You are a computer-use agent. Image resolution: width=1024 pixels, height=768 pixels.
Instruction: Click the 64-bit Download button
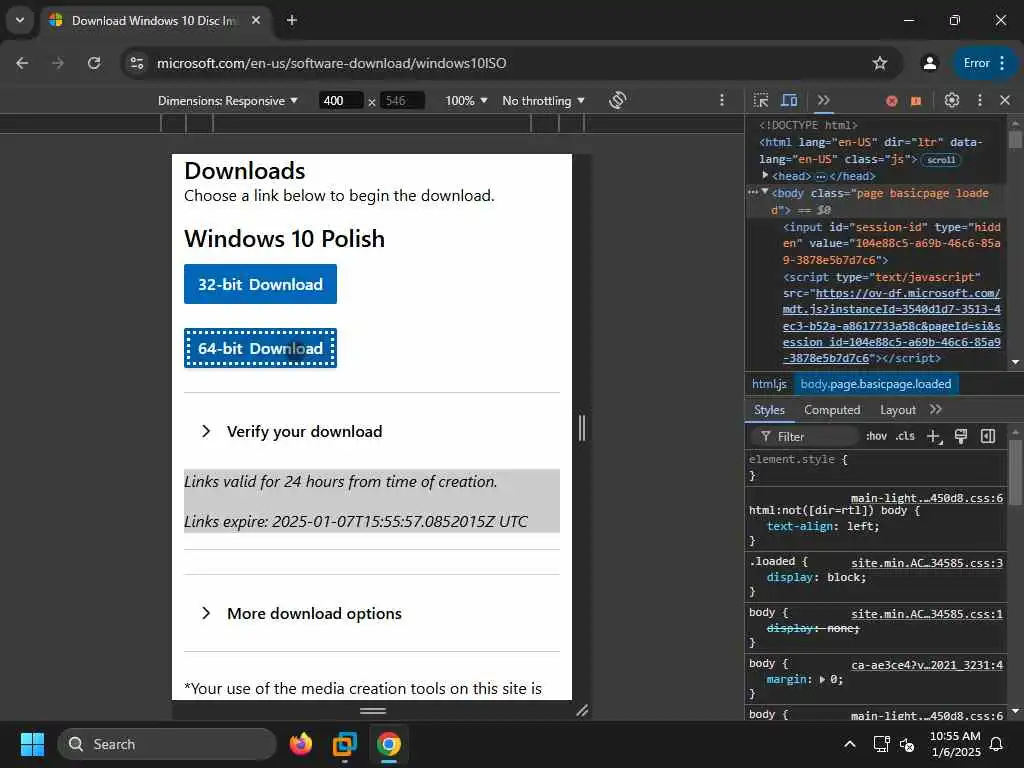[260, 348]
